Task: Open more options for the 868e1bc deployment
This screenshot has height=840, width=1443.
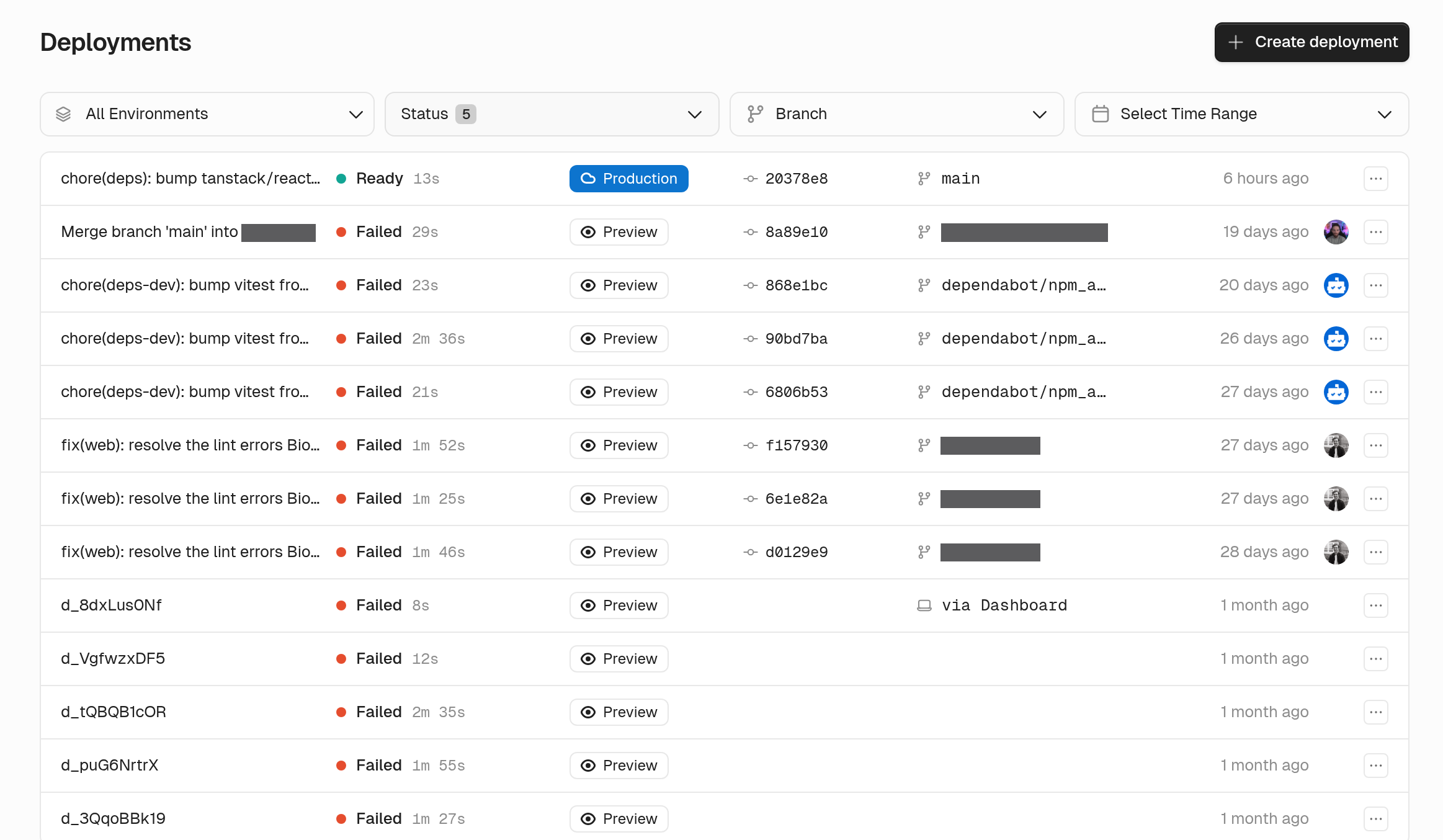Action: [1375, 285]
